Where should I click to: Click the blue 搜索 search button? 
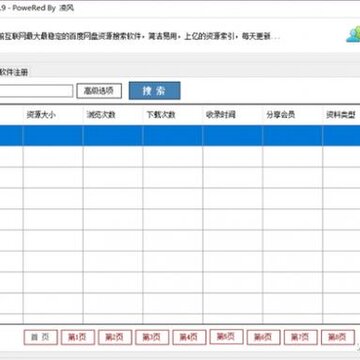point(155,91)
